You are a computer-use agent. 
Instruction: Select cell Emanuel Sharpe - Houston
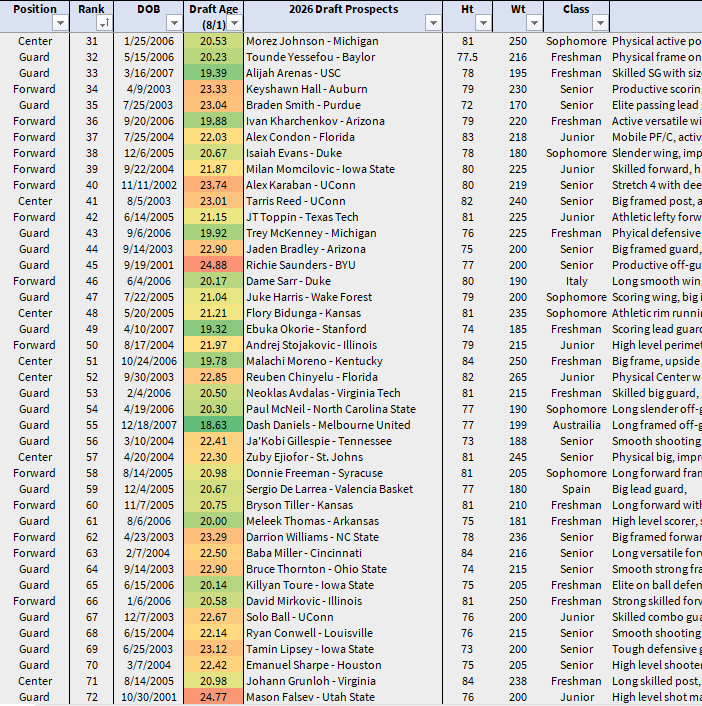tap(343, 665)
